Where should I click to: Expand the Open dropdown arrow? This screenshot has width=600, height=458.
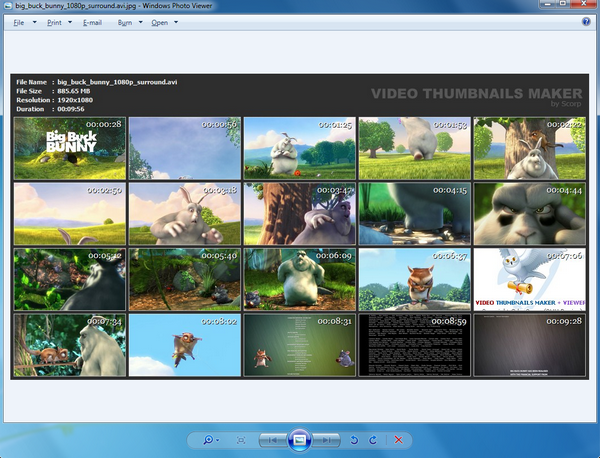click(176, 22)
